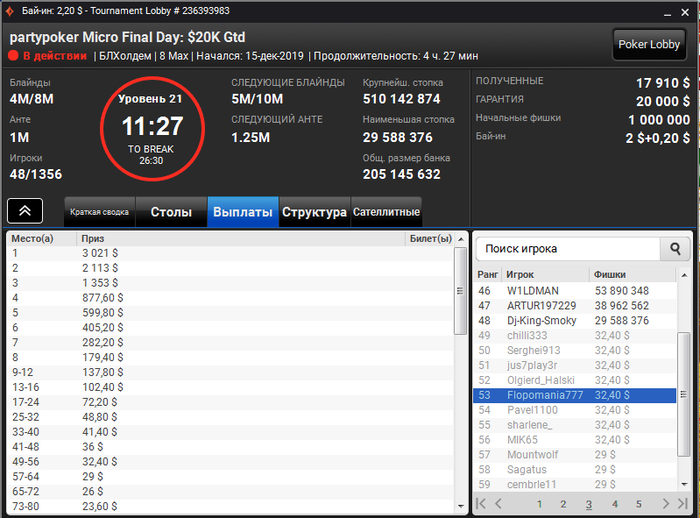Screen dimensions: 700x518
Task: Open page 1 of player list
Action: click(539, 504)
